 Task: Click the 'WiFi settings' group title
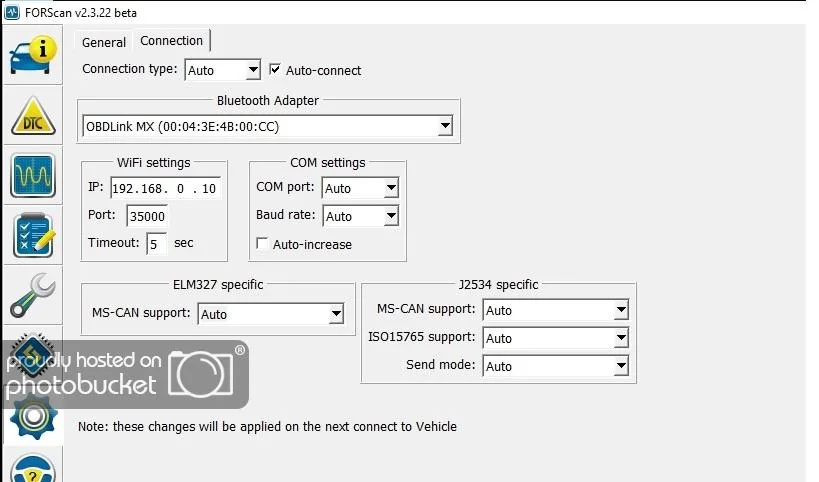point(154,162)
